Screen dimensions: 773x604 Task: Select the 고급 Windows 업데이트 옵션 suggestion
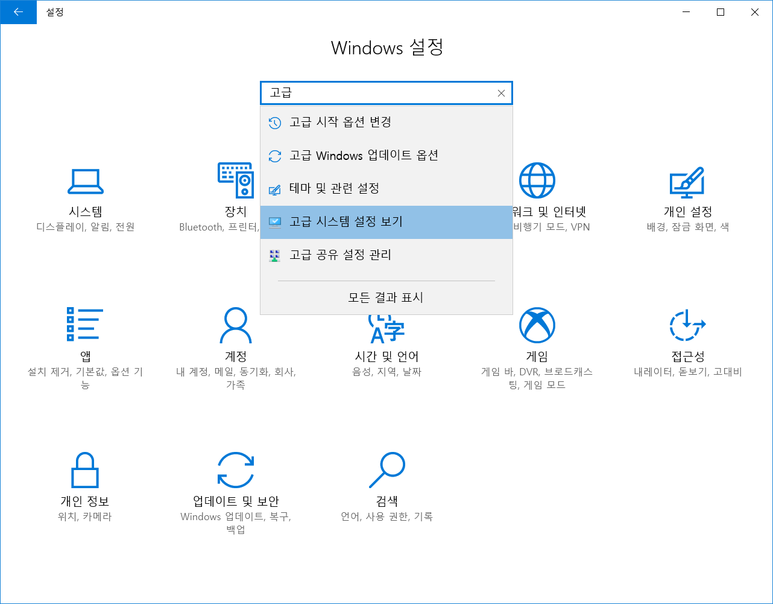pos(386,156)
